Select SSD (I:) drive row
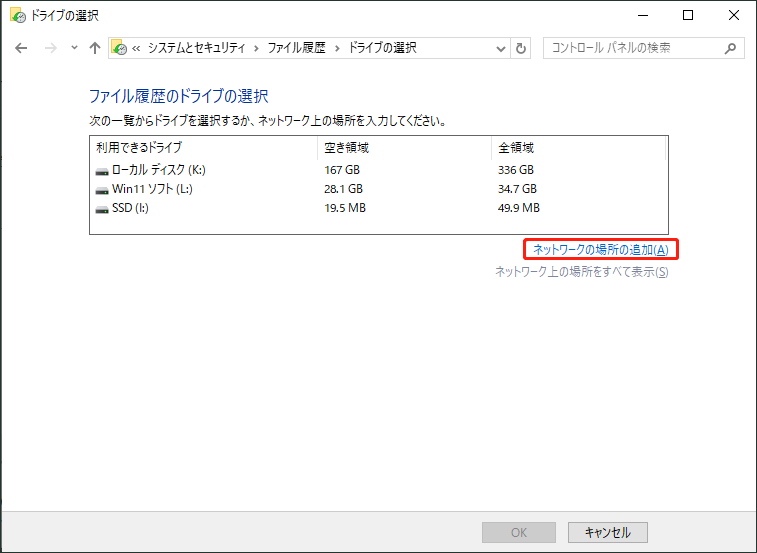Screen dimensions: 757x553 pyautogui.click(x=378, y=208)
